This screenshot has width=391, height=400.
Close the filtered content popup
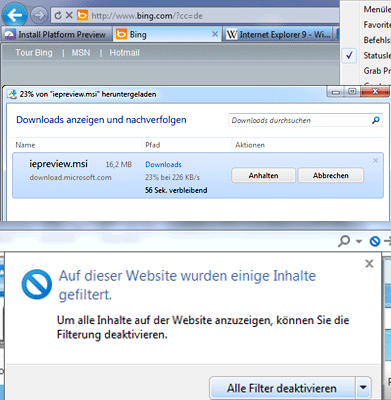369,264
